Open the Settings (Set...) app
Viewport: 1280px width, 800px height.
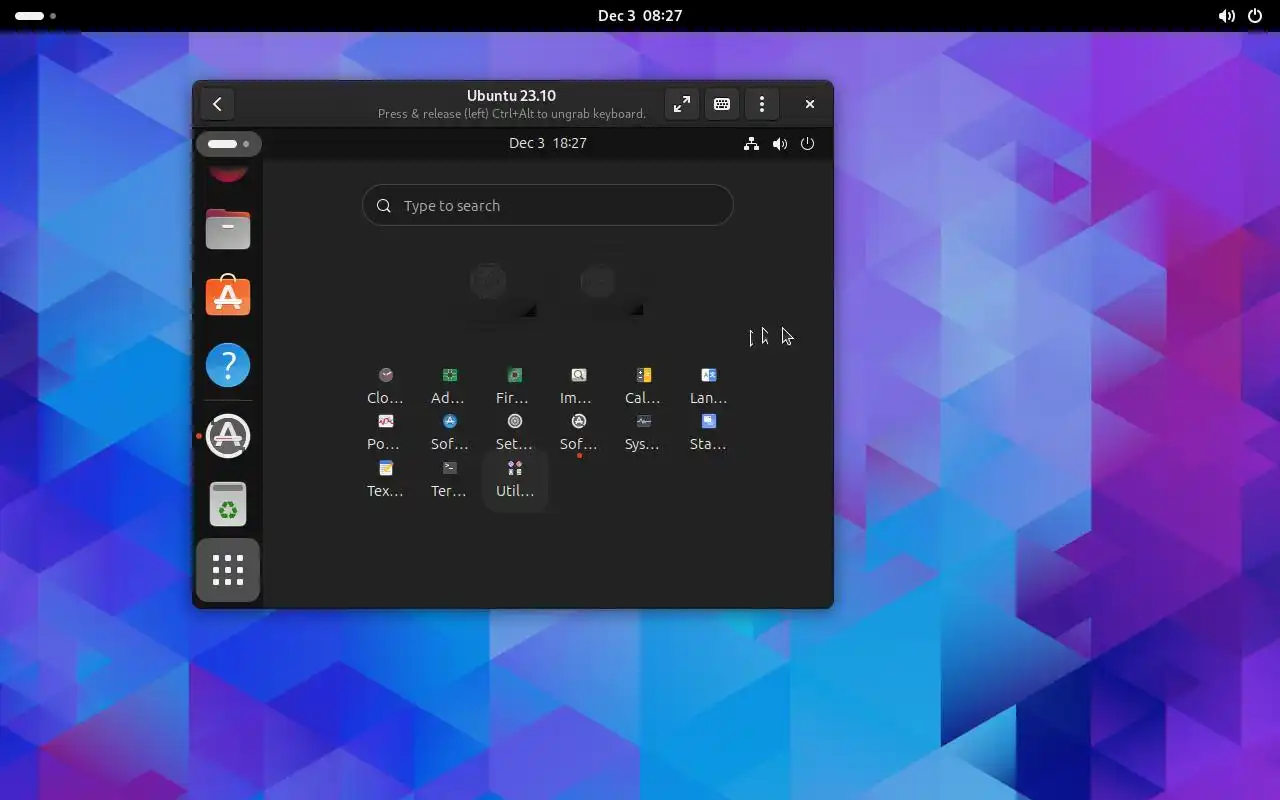pos(514,432)
